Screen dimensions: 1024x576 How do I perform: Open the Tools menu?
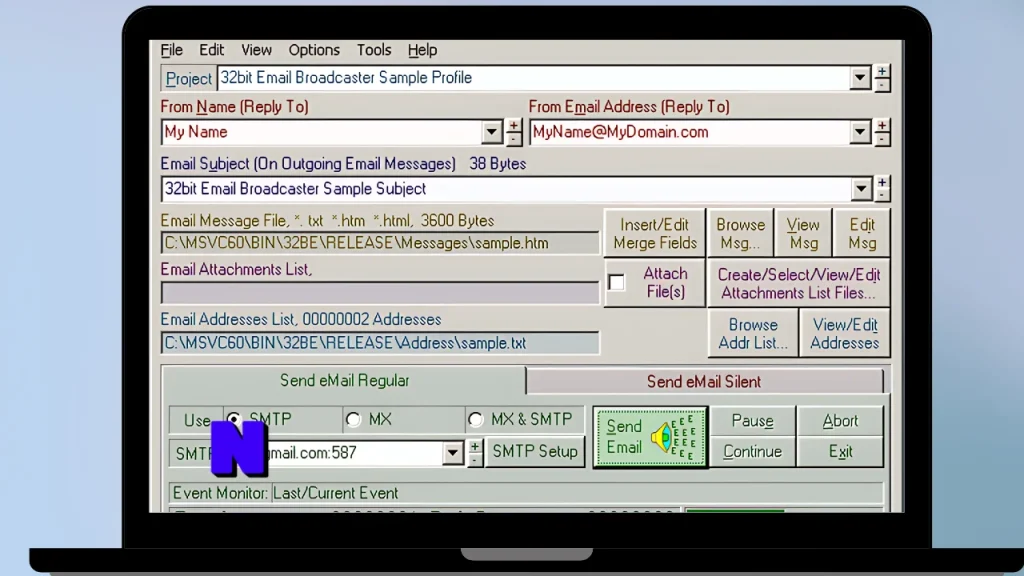point(374,50)
